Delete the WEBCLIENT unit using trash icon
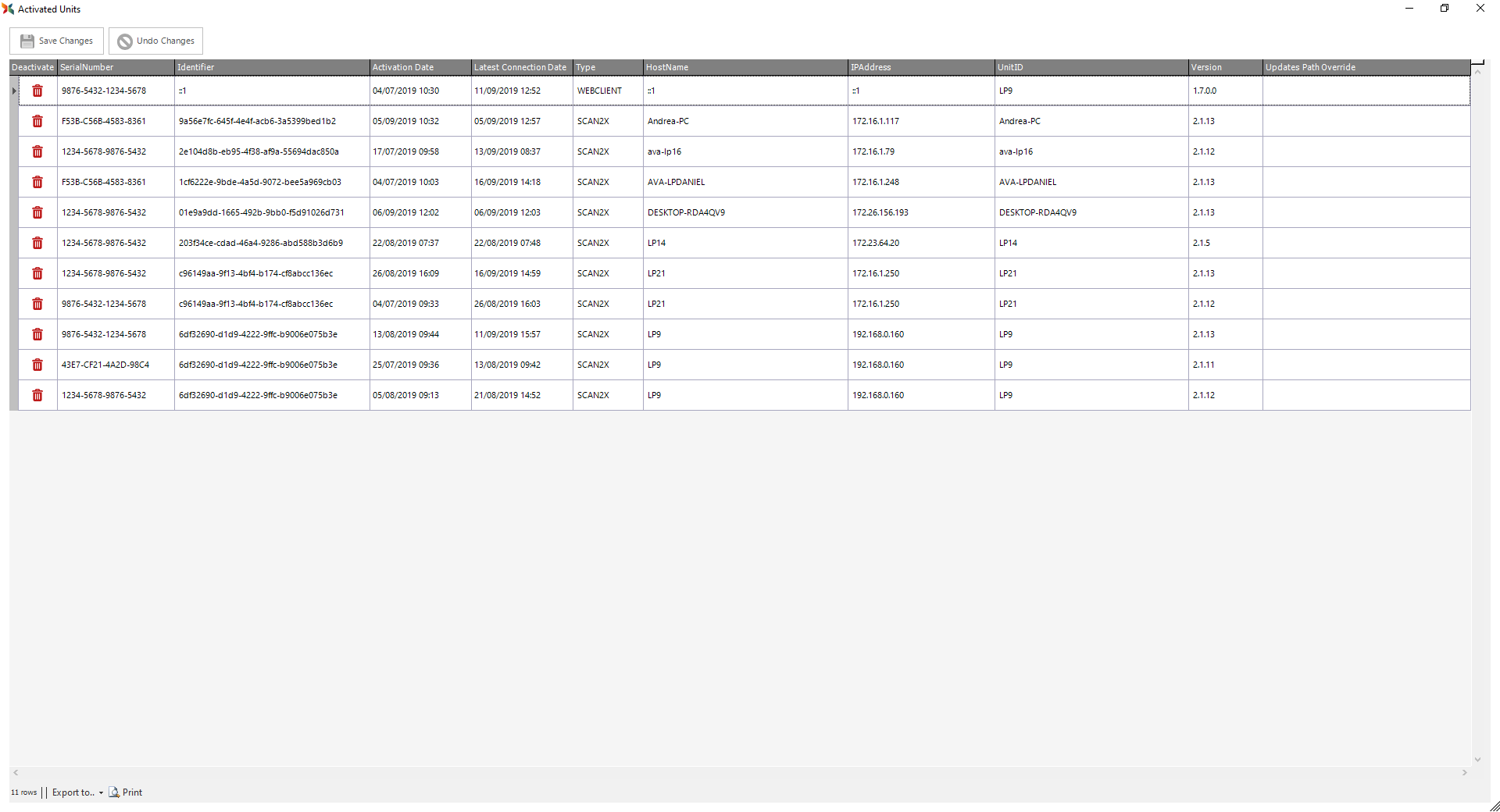 click(x=37, y=91)
